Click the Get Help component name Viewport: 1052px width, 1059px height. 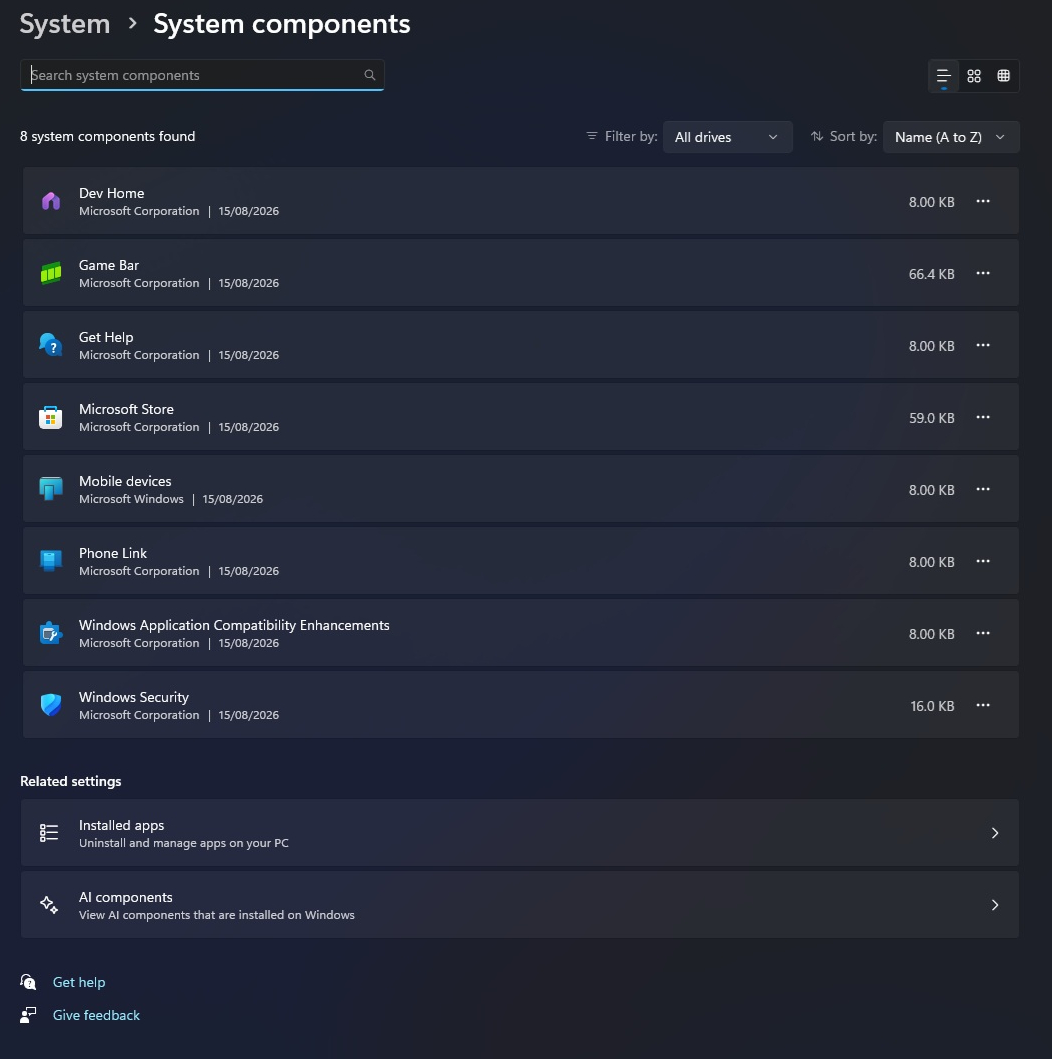click(106, 337)
